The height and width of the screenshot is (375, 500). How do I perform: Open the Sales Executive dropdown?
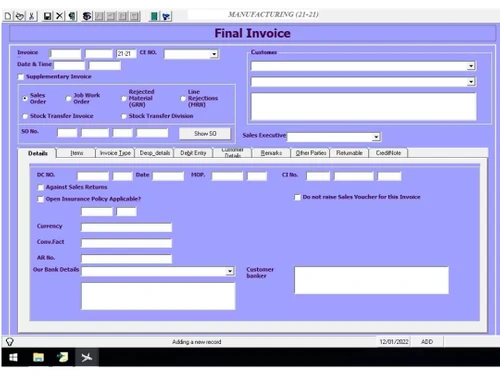pos(376,137)
